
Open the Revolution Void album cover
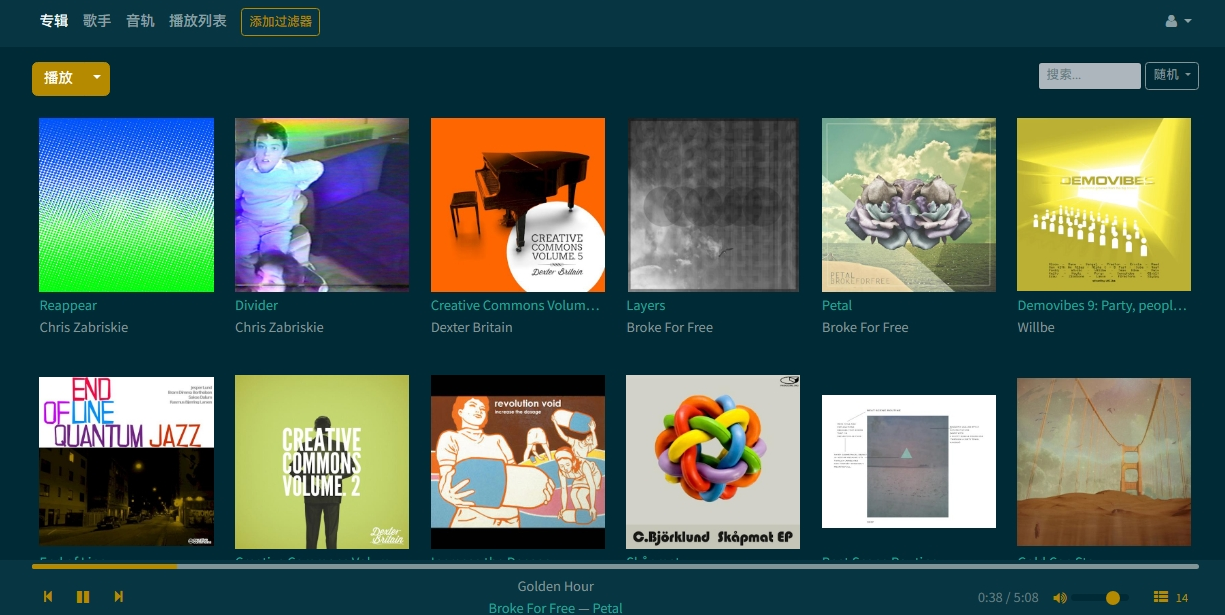[518, 462]
